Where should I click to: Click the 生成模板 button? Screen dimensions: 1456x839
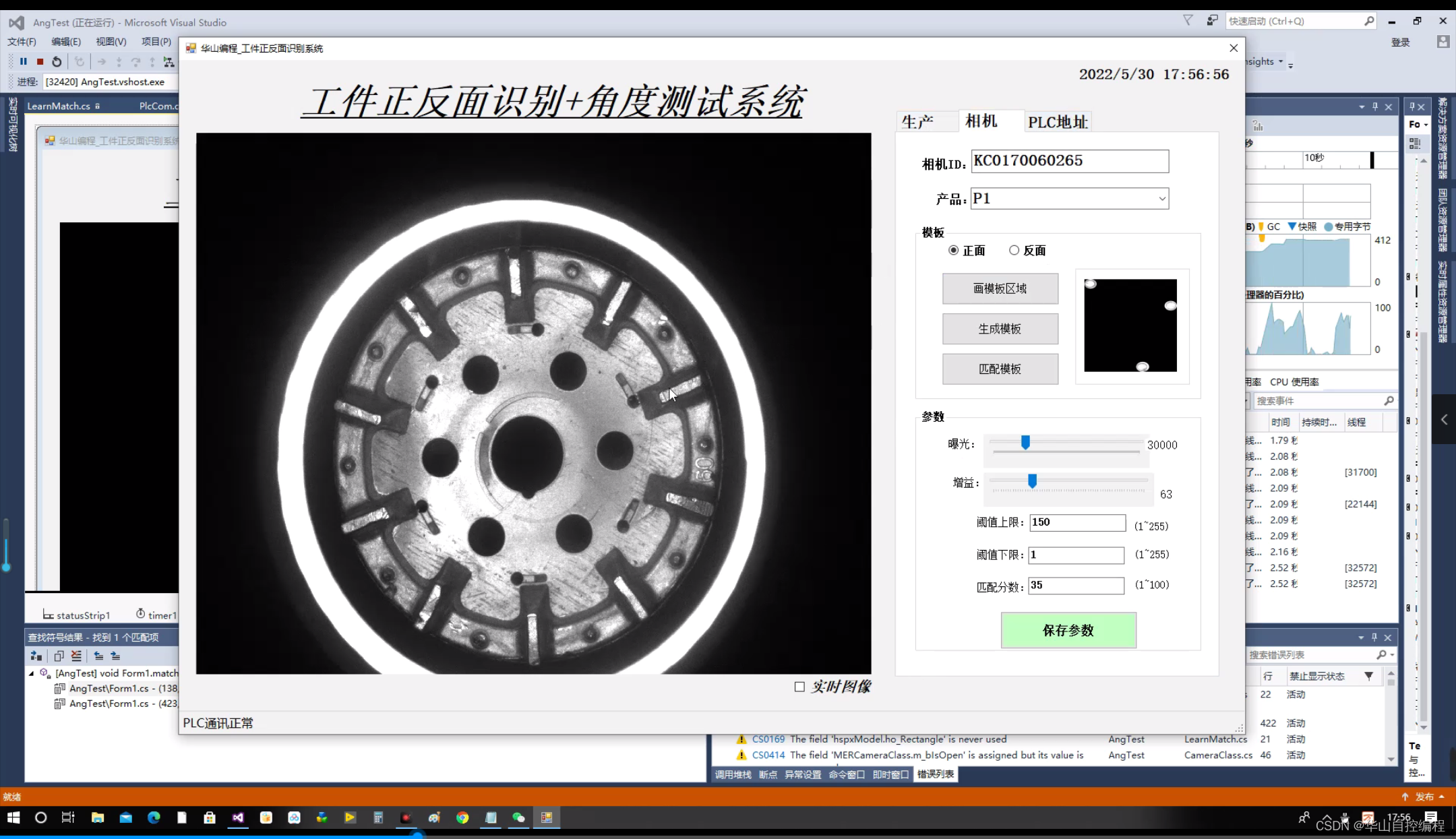pos(1000,329)
